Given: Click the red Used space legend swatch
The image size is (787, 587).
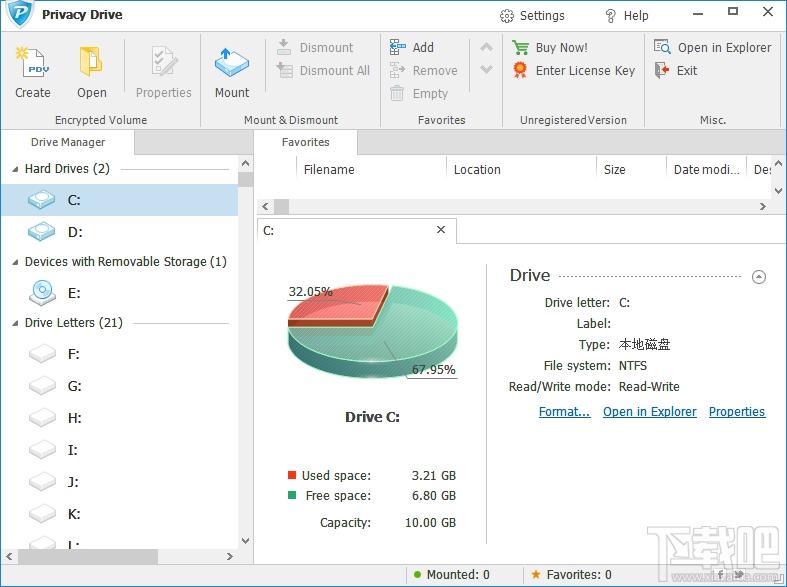Looking at the screenshot, I should pyautogui.click(x=292, y=475).
